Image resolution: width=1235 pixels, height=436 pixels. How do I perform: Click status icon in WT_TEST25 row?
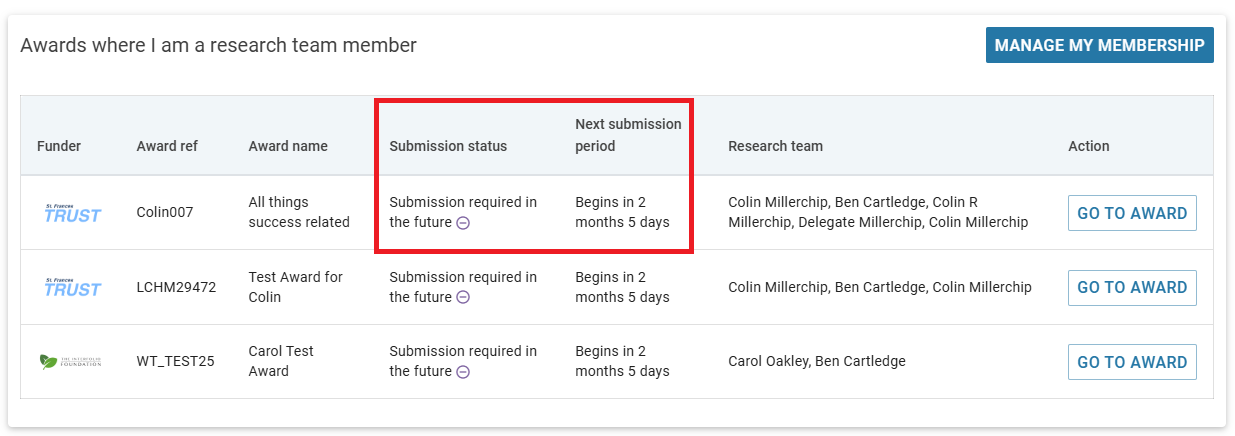click(463, 372)
